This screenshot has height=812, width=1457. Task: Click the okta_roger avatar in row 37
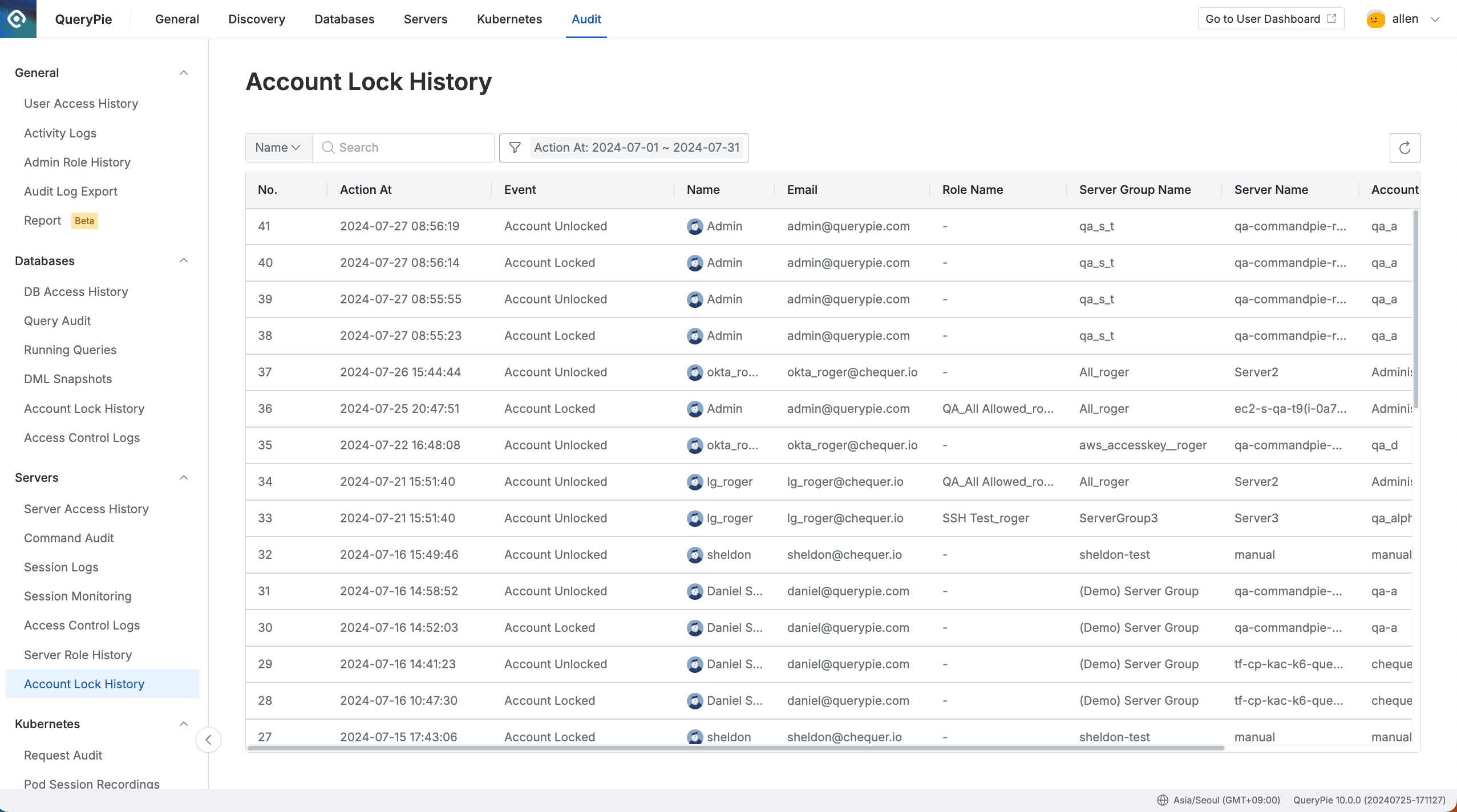(694, 372)
